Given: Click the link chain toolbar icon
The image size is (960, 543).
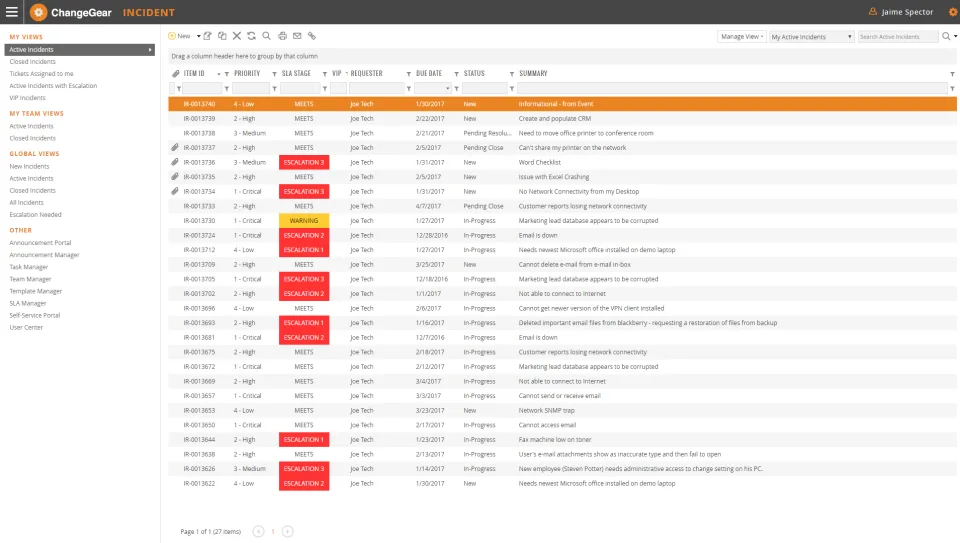Looking at the screenshot, I should pos(312,36).
